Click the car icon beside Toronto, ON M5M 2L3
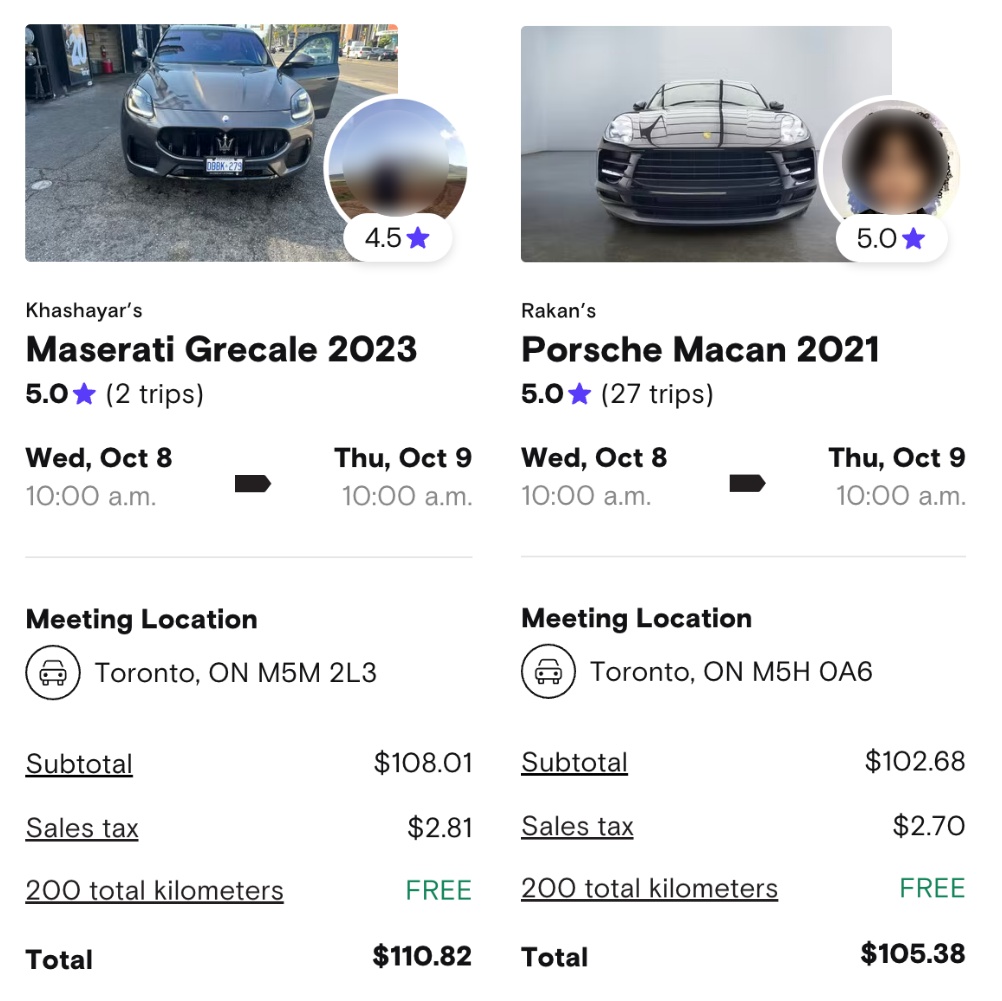Image resolution: width=1002 pixels, height=1001 pixels. [x=52, y=672]
